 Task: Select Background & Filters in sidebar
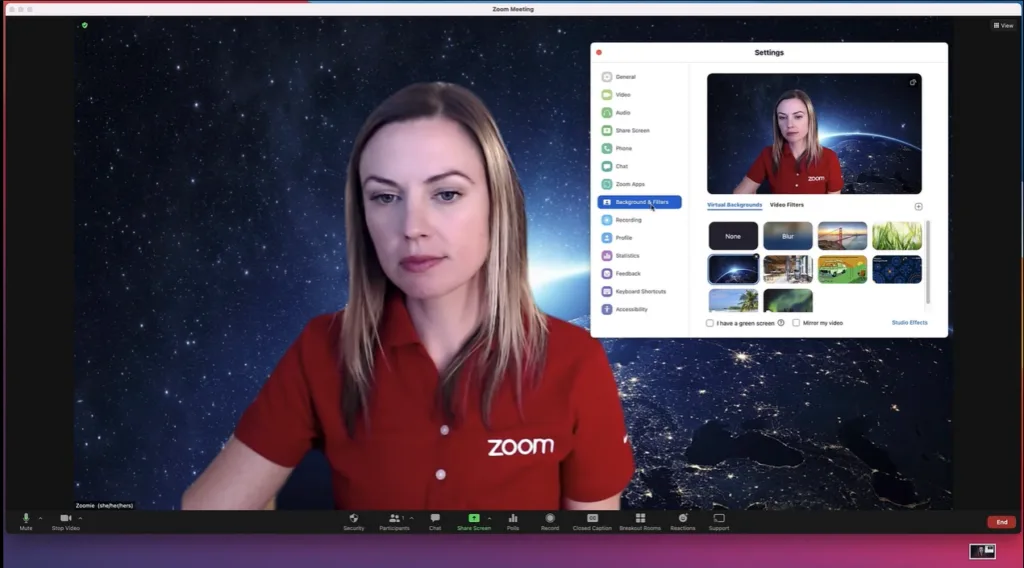(639, 202)
